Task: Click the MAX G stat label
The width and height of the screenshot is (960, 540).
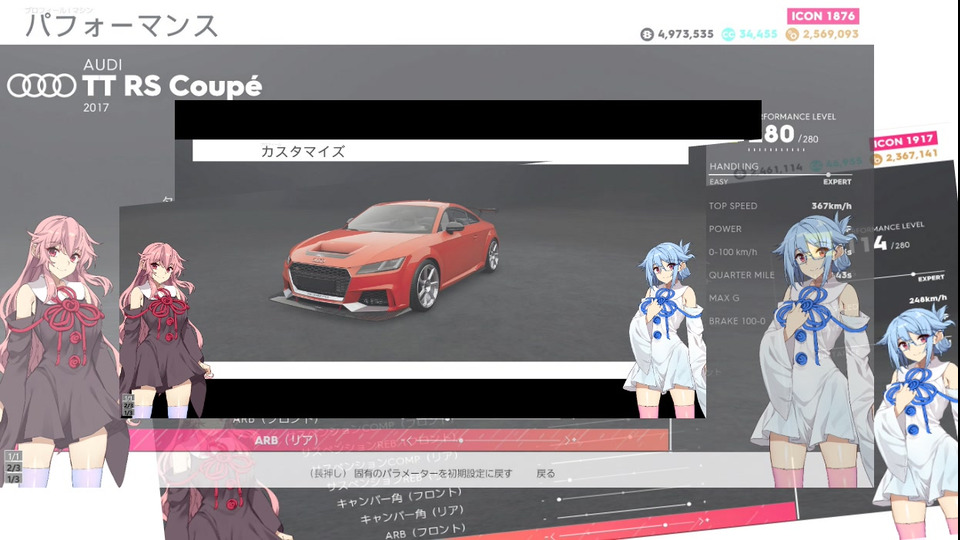Action: tap(724, 298)
